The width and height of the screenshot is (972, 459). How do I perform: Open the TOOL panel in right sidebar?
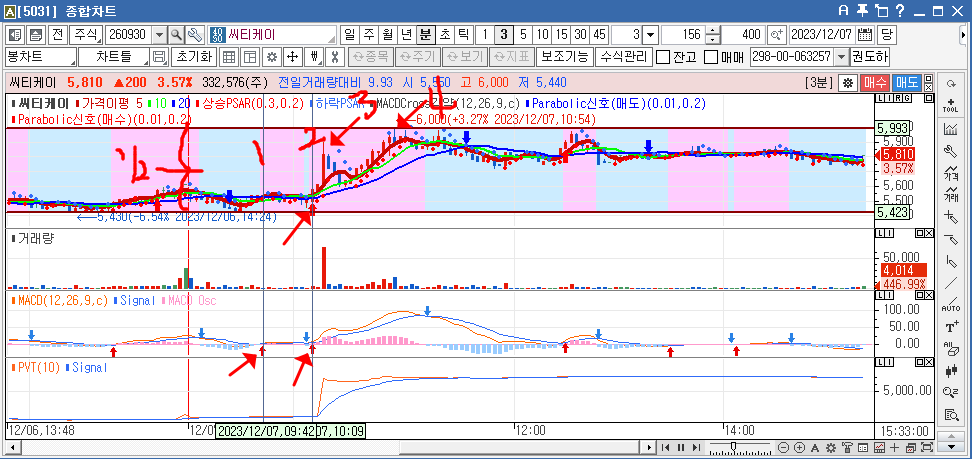[950, 104]
